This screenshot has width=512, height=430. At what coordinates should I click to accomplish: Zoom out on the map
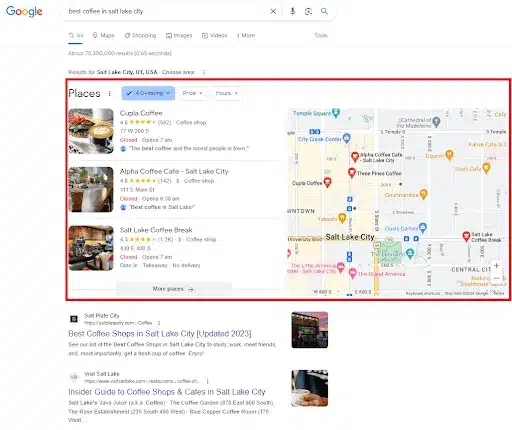click(x=496, y=278)
